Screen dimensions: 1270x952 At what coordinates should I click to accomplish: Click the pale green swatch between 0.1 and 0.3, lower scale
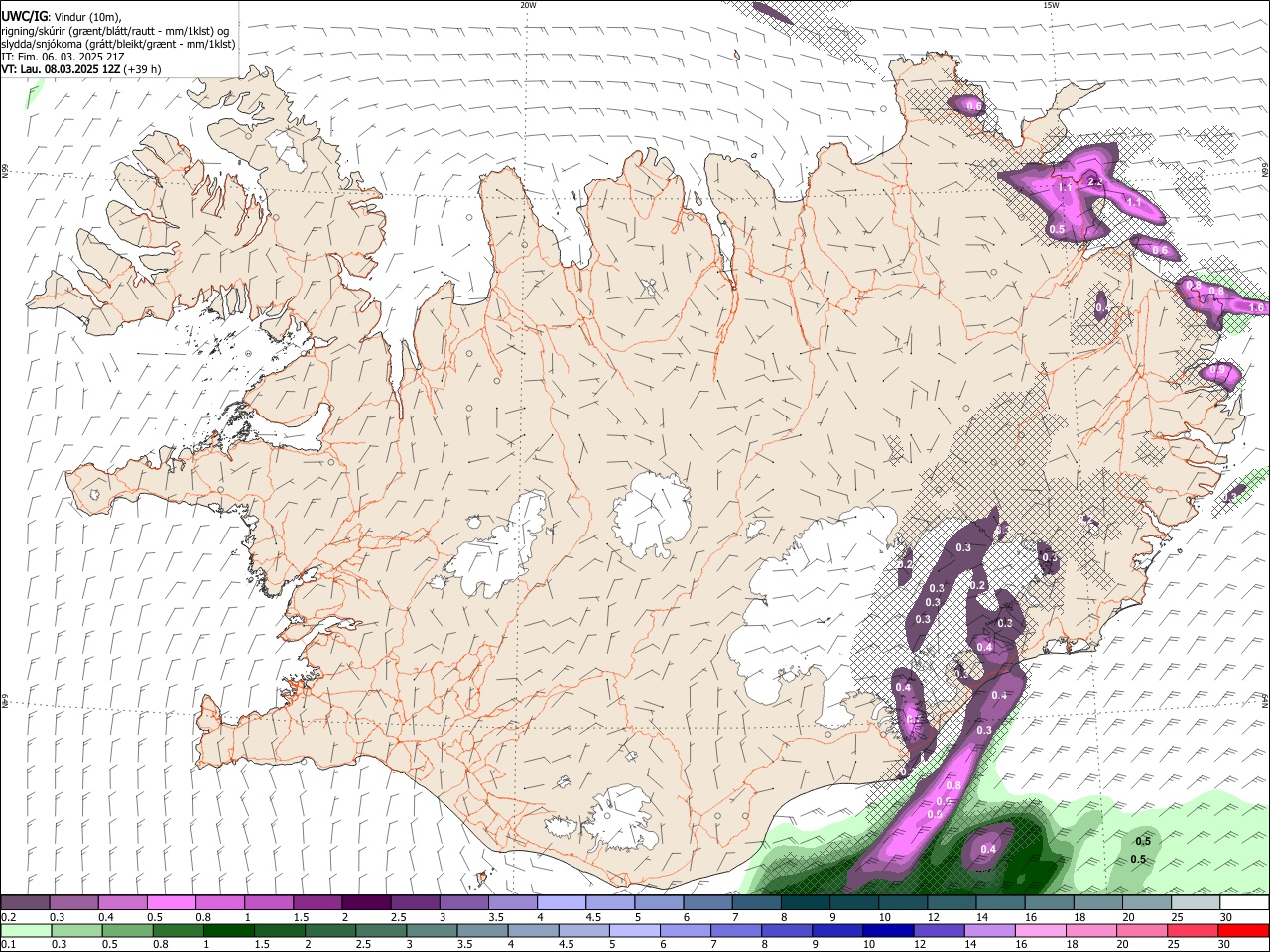point(26,930)
